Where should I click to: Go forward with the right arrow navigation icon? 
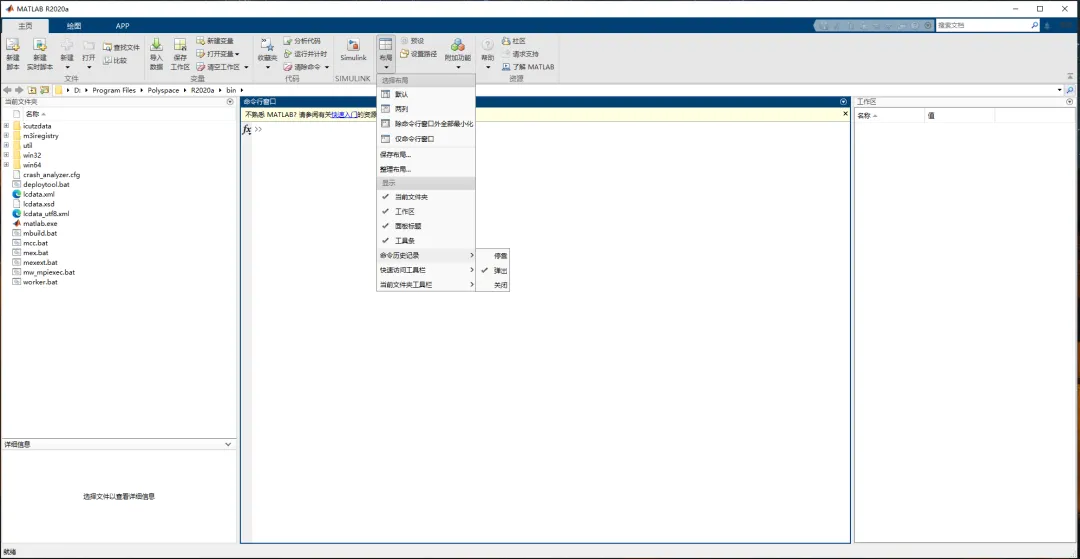pyautogui.click(x=19, y=90)
